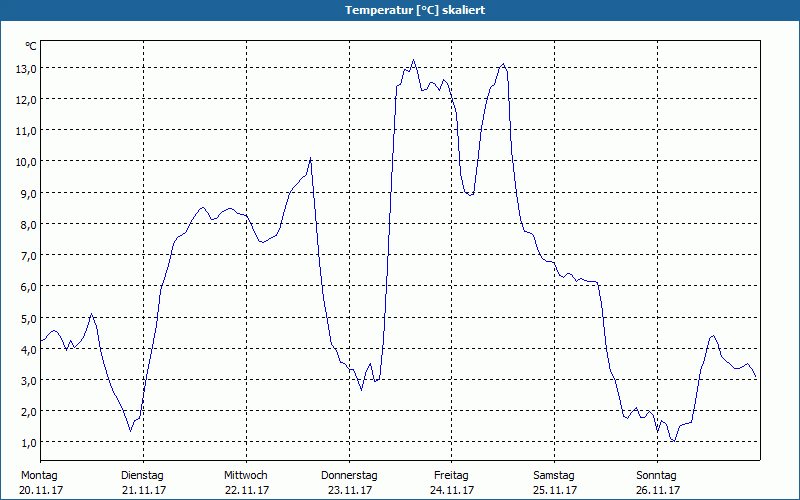This screenshot has height=500, width=800.
Task: Select the 7,0 y-axis value
Action: pyautogui.click(x=29, y=256)
